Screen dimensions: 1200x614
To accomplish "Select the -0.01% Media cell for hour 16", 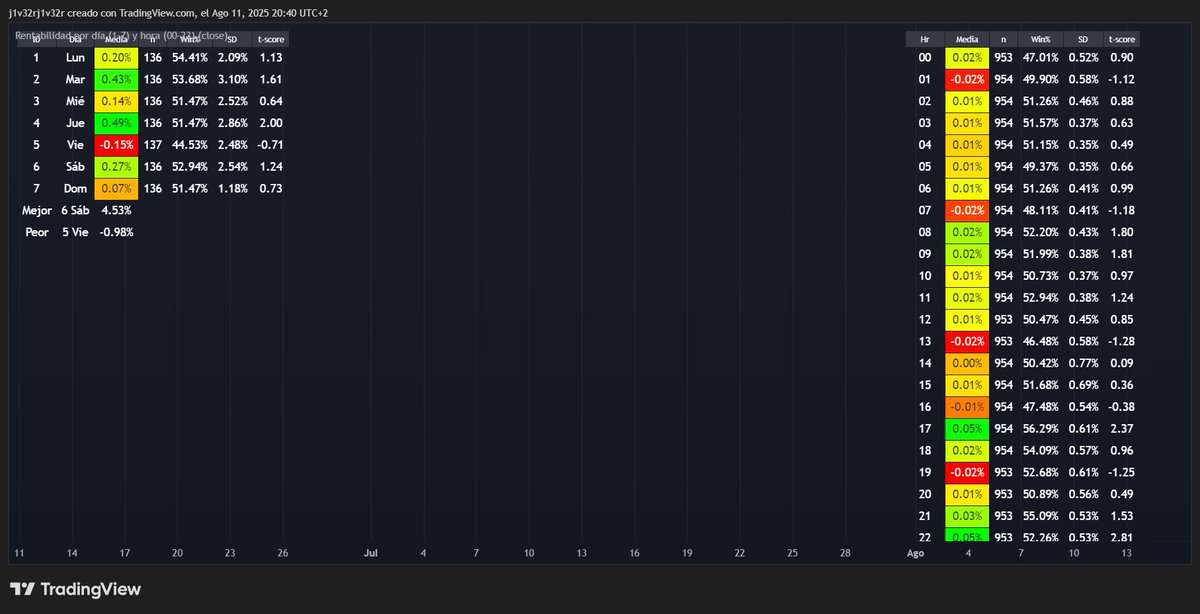I will click(x=967, y=407).
